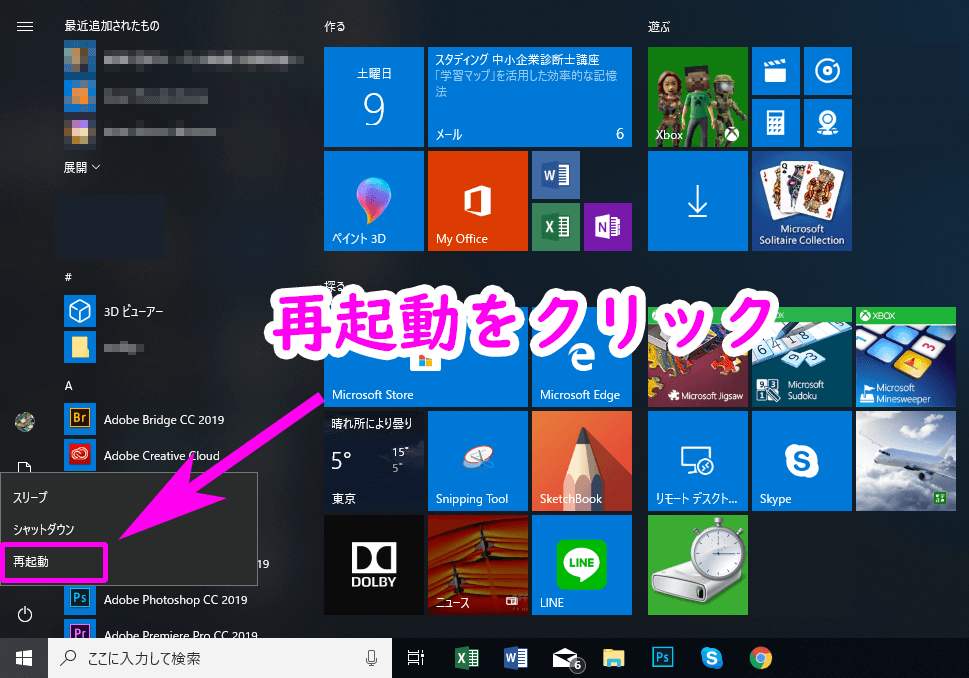
Task: Open the disk stopwatch benchmark tile
Action: (x=698, y=565)
